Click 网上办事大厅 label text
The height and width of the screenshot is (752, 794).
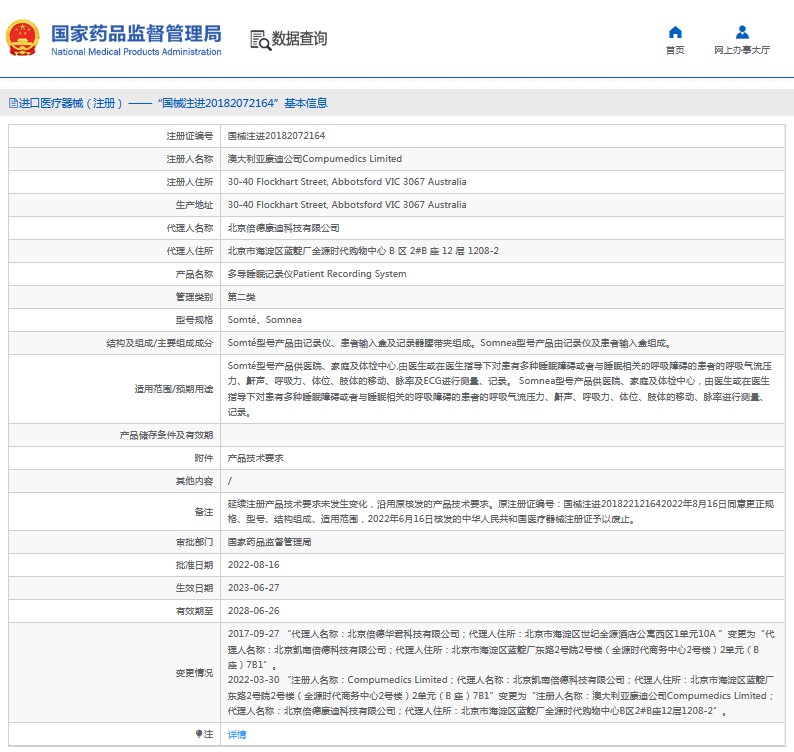[742, 50]
